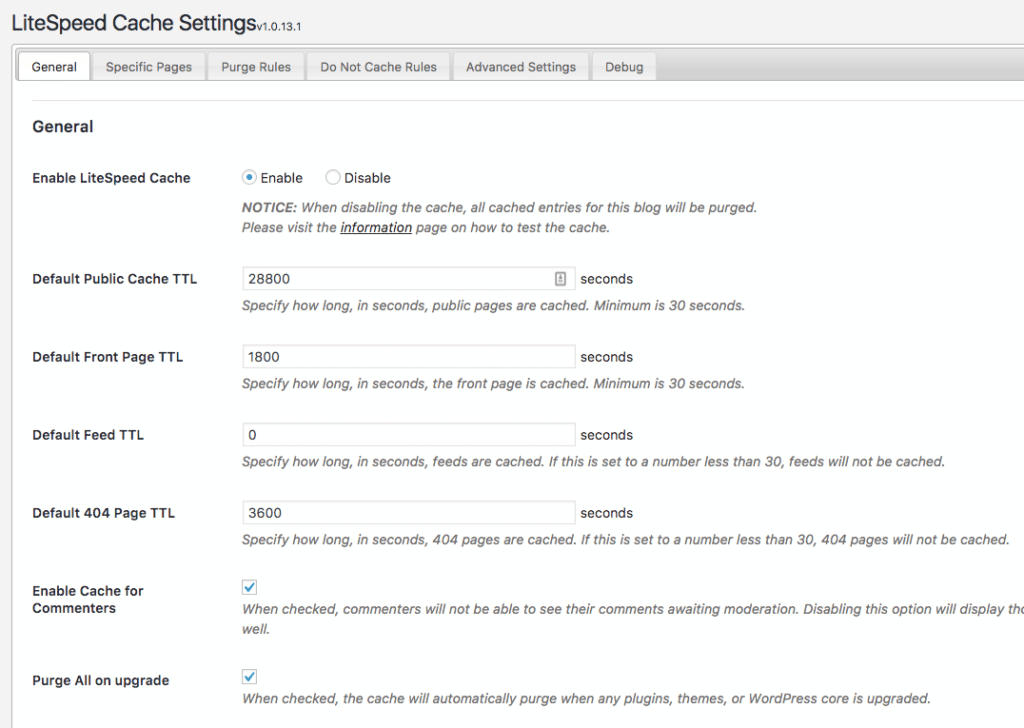The image size is (1024, 728).
Task: Click the General section heading
Action: click(63, 127)
